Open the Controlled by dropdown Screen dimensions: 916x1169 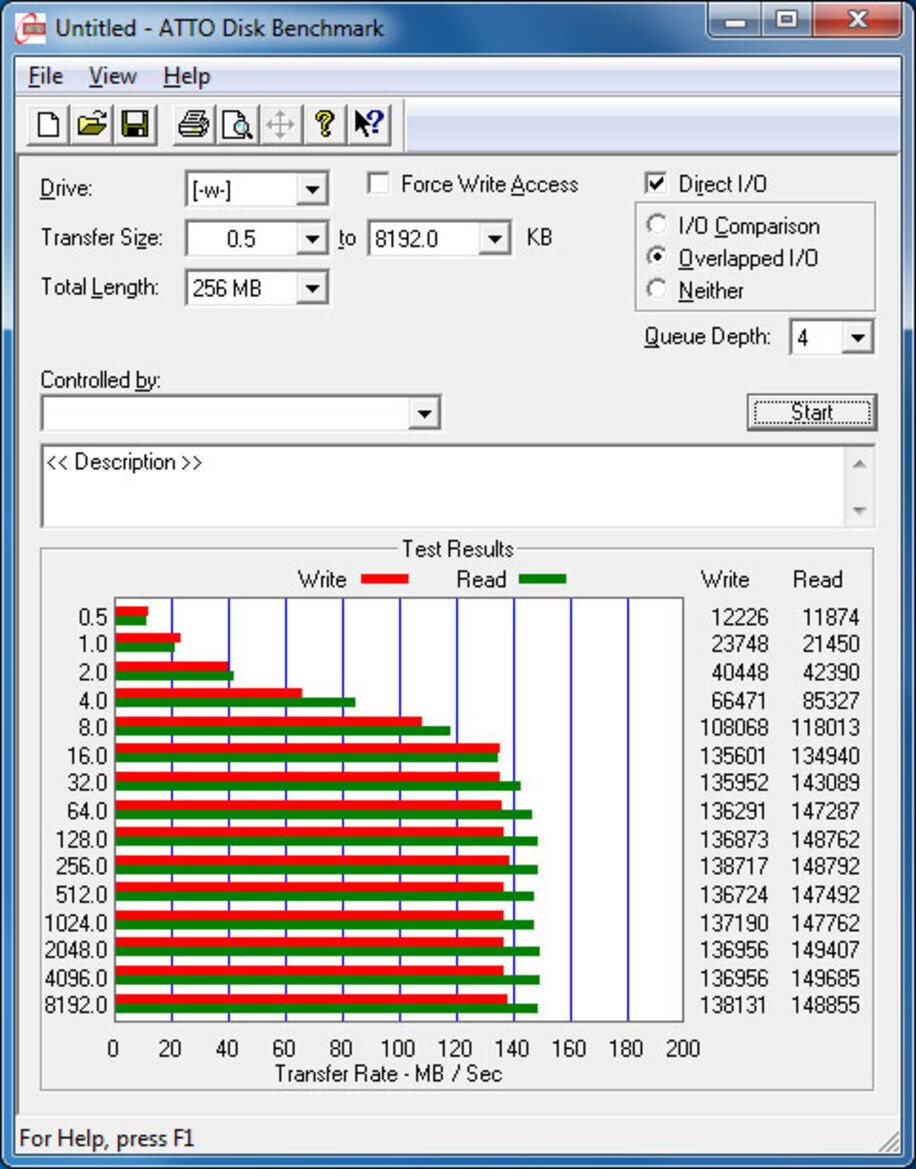424,413
